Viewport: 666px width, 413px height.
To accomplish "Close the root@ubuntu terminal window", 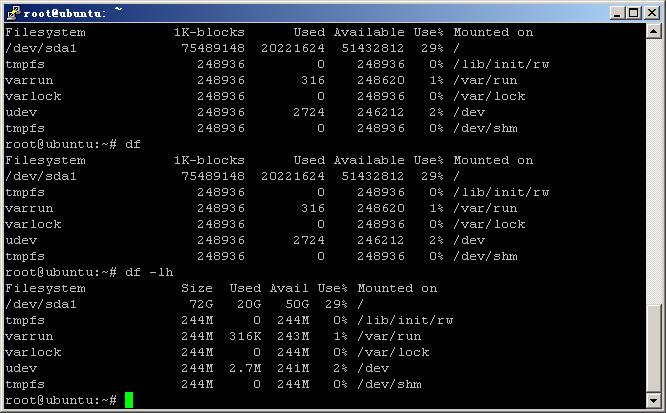I will (x=652, y=13).
